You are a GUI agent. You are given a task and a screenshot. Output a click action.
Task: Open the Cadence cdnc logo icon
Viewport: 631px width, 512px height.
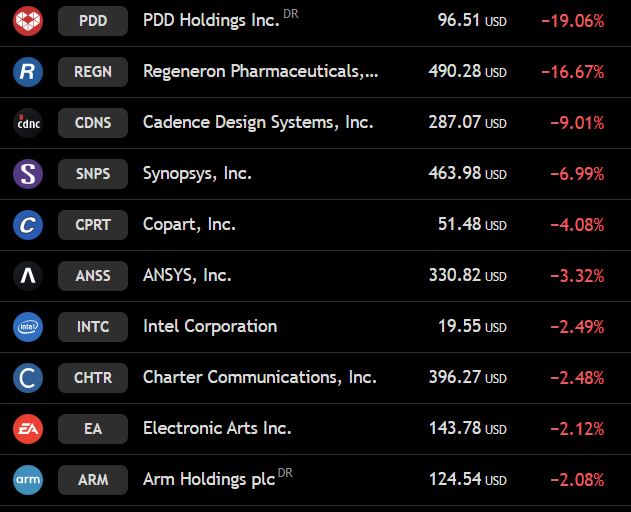28,123
